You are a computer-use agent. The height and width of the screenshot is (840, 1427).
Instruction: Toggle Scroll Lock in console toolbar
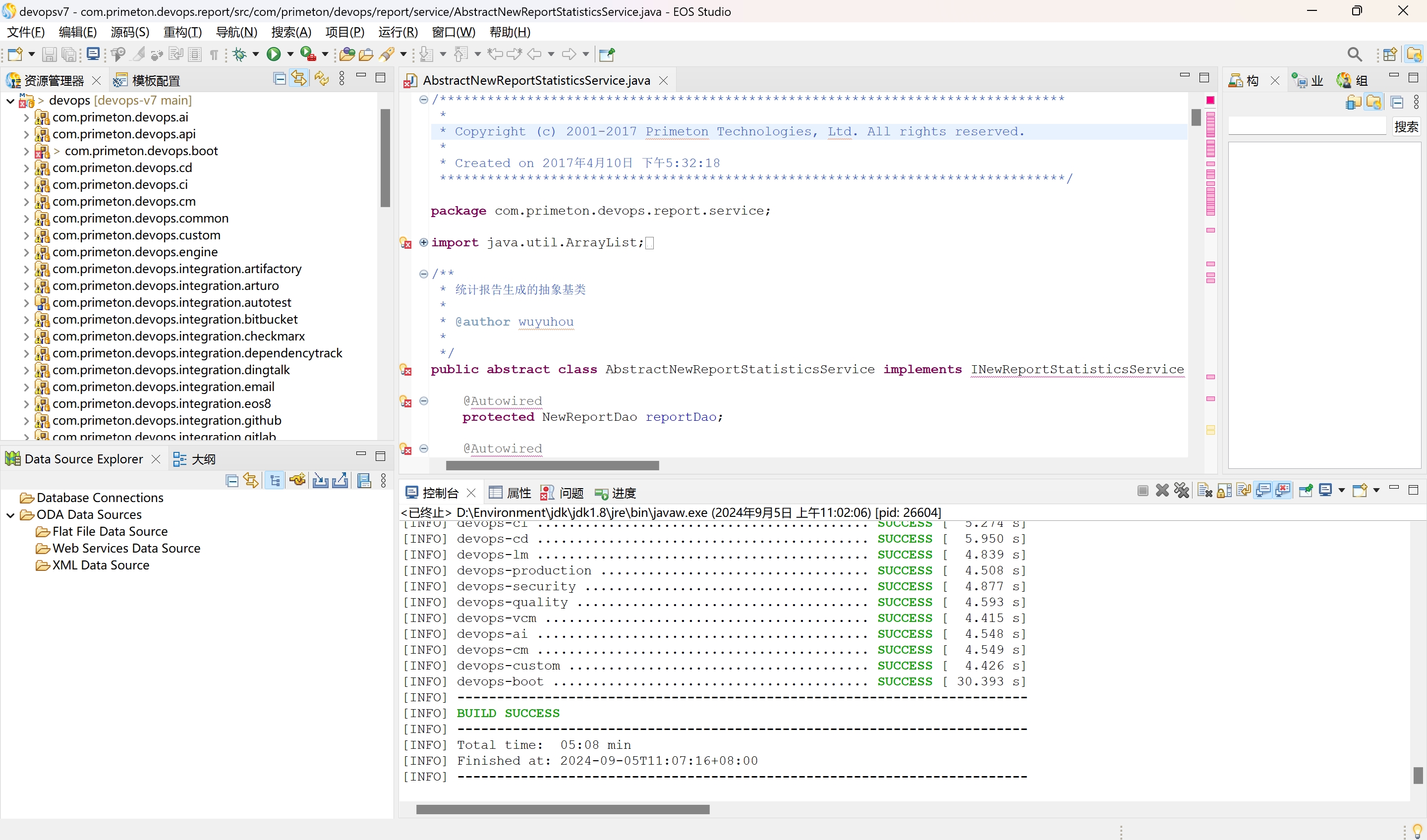click(1224, 490)
